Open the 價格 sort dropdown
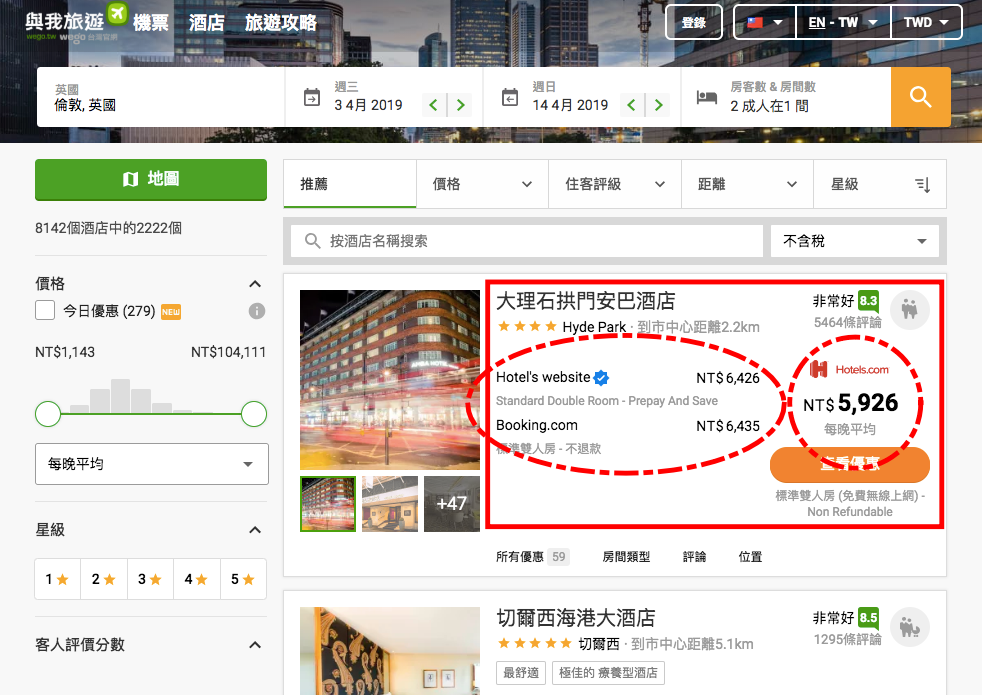Image resolution: width=982 pixels, height=695 pixels. click(x=482, y=184)
